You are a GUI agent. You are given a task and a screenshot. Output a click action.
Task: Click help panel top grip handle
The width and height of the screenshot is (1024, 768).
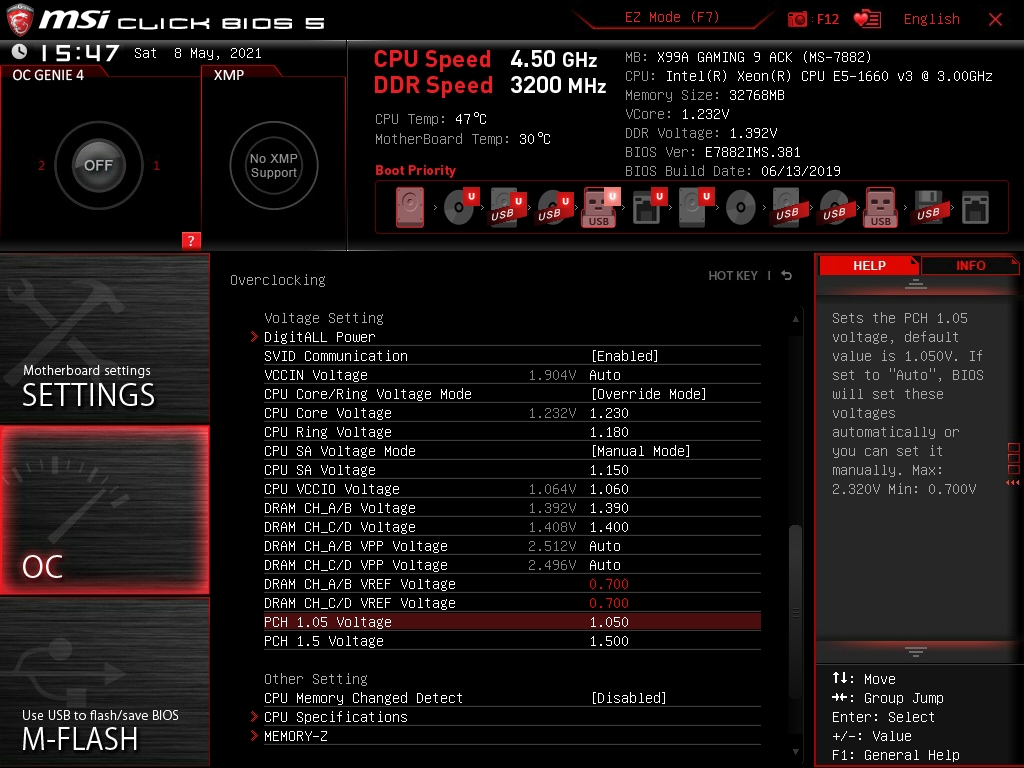916,283
